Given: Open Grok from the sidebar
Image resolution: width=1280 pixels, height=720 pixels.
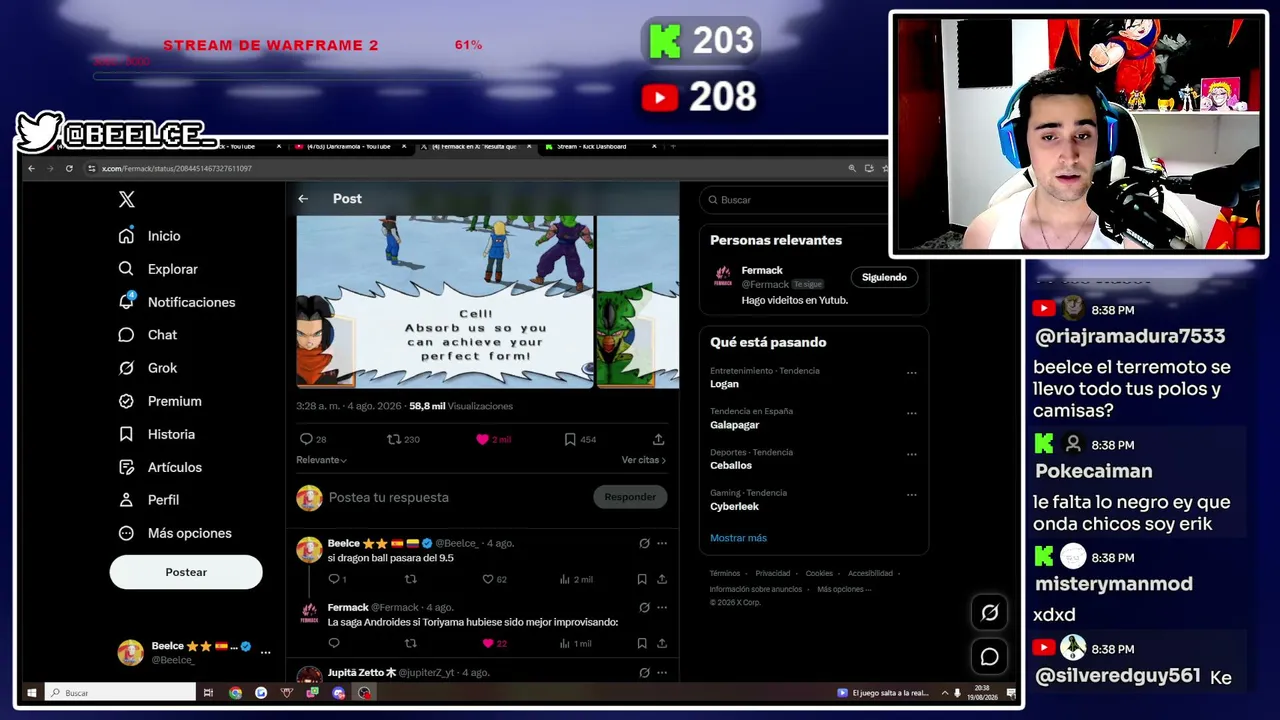Looking at the screenshot, I should (148, 368).
